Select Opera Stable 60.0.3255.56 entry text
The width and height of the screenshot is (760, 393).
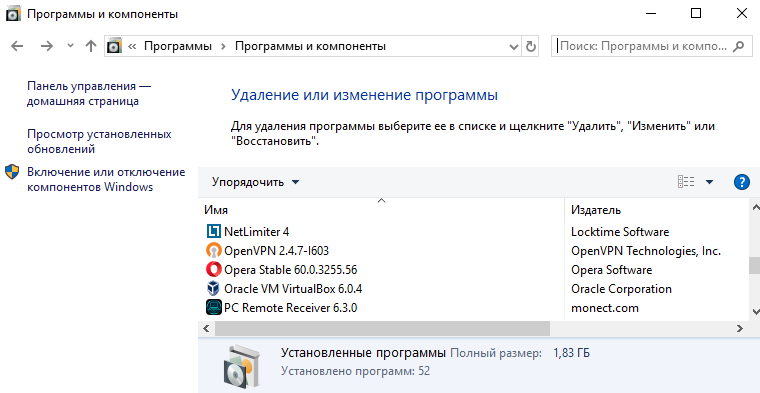point(290,269)
